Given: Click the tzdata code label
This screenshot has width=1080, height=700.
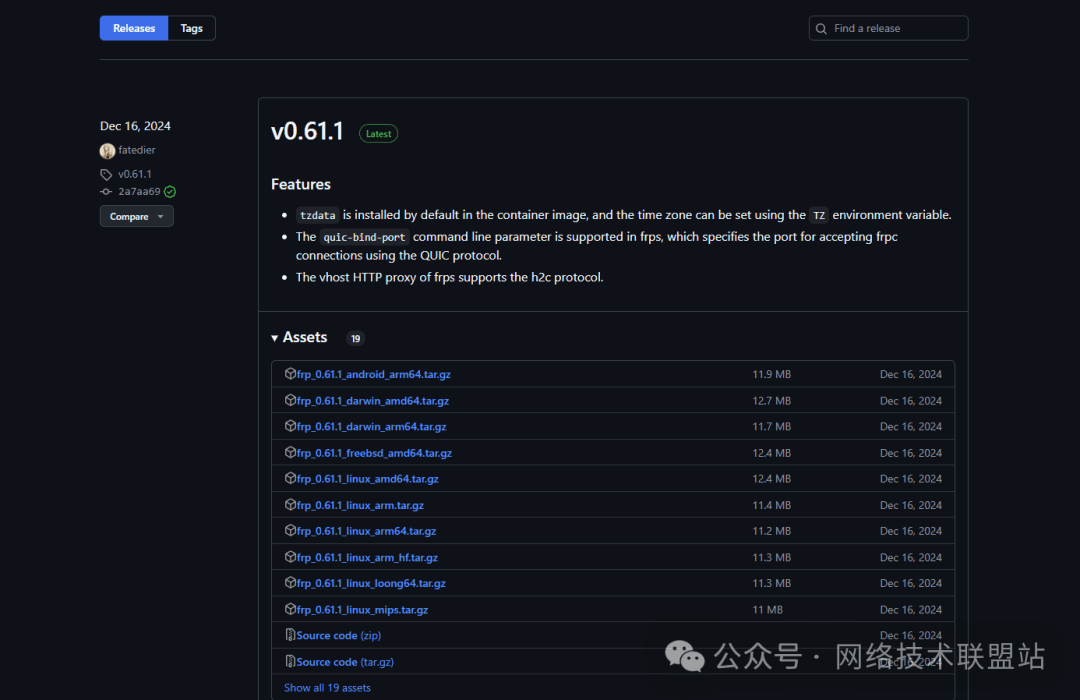Looking at the screenshot, I should coord(318,215).
